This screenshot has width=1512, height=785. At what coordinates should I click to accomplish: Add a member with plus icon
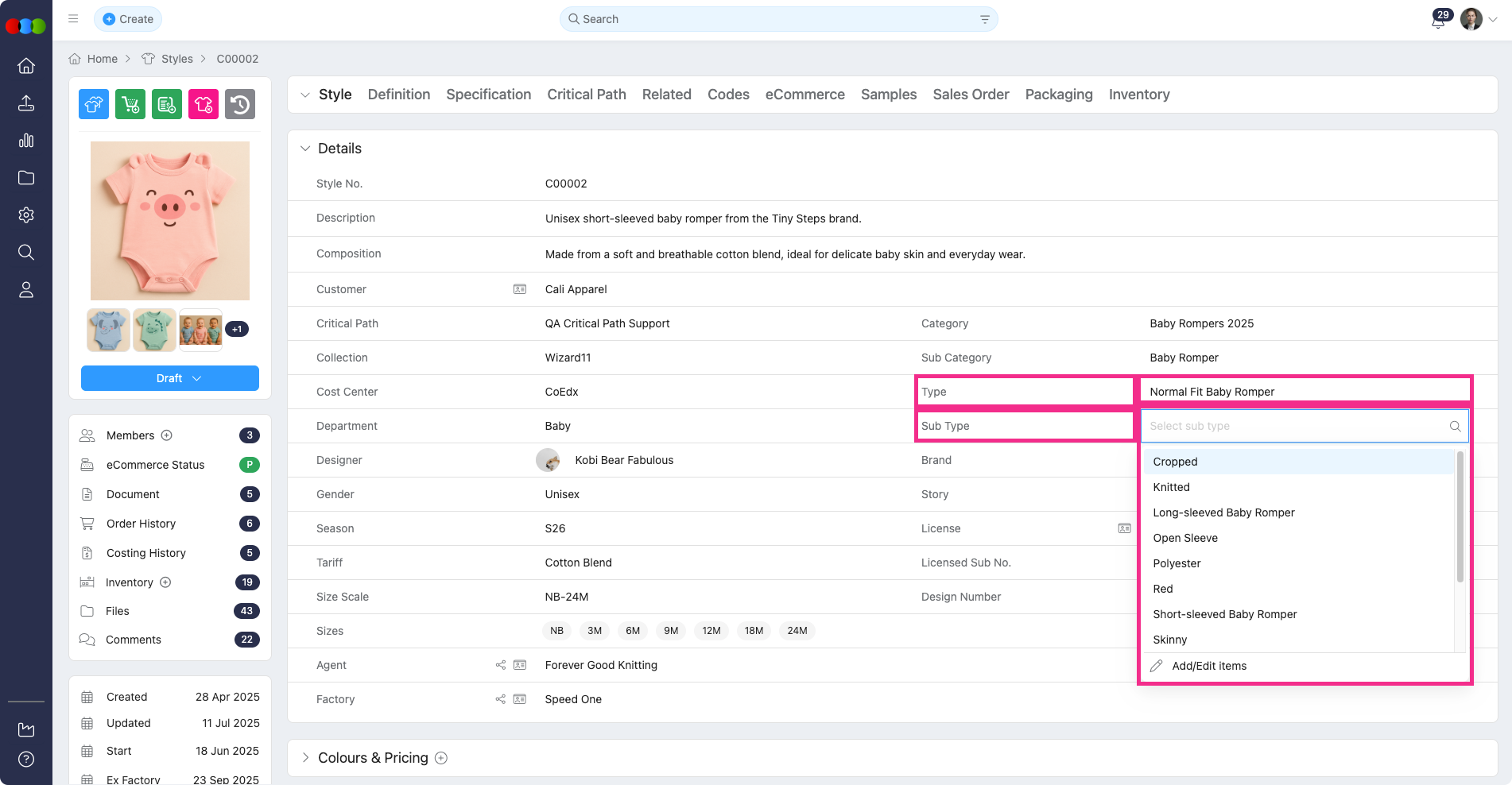(167, 435)
